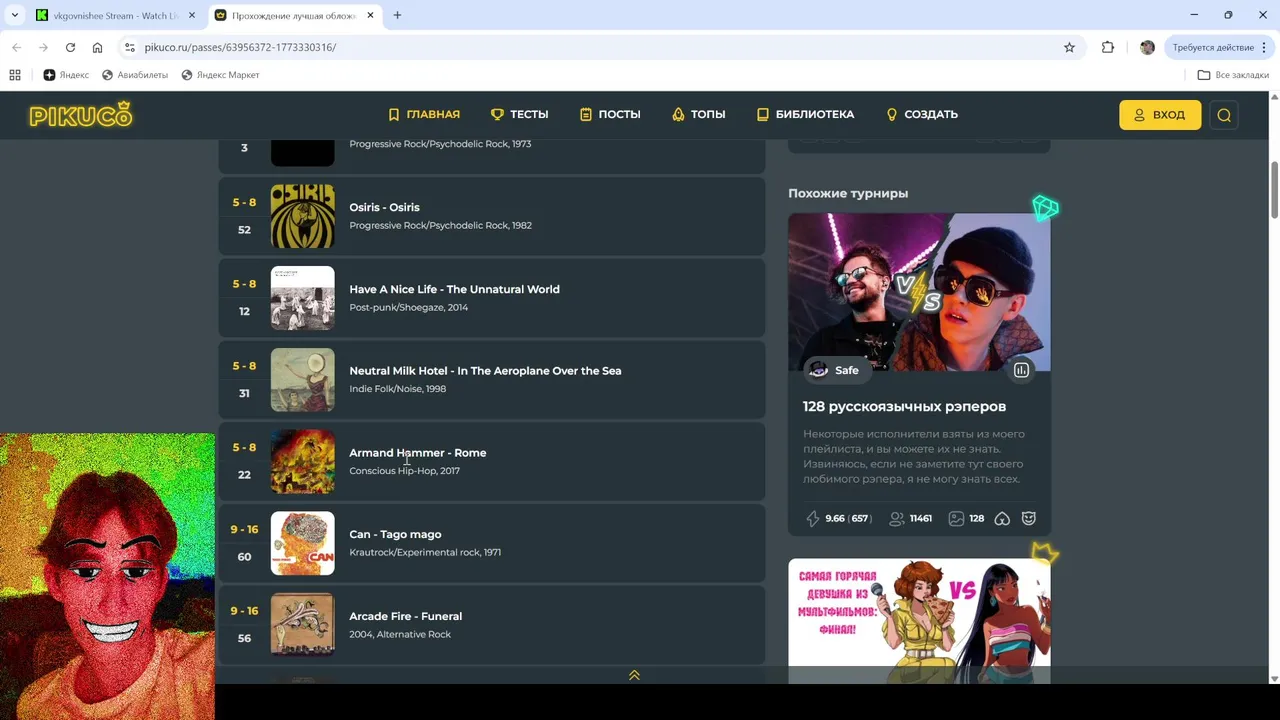The height and width of the screenshot is (720, 1280).
Task: Click the heart icon on rappers card
Action: 1002,519
